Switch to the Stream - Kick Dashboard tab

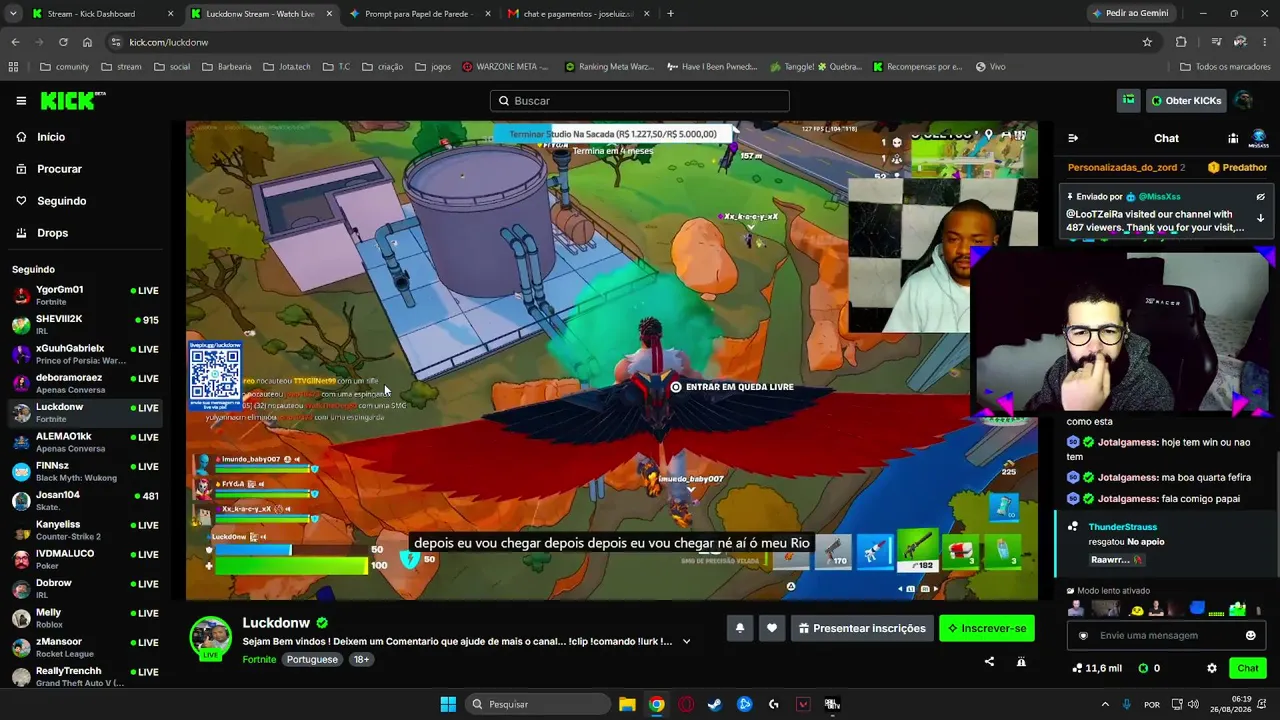[101, 14]
